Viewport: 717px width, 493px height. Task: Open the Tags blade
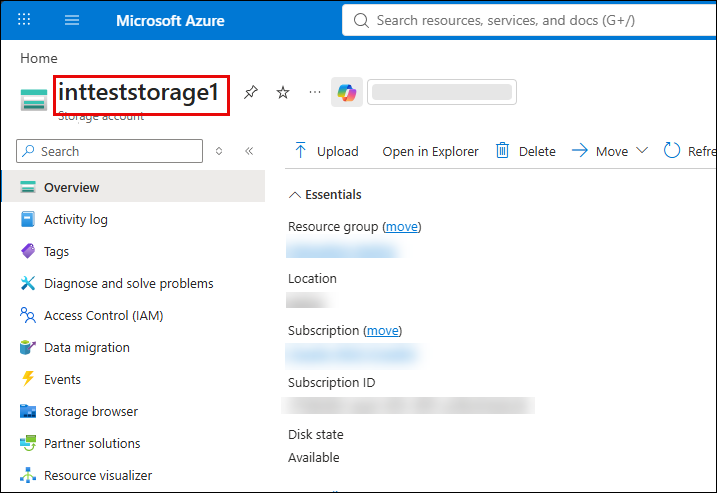(x=56, y=252)
